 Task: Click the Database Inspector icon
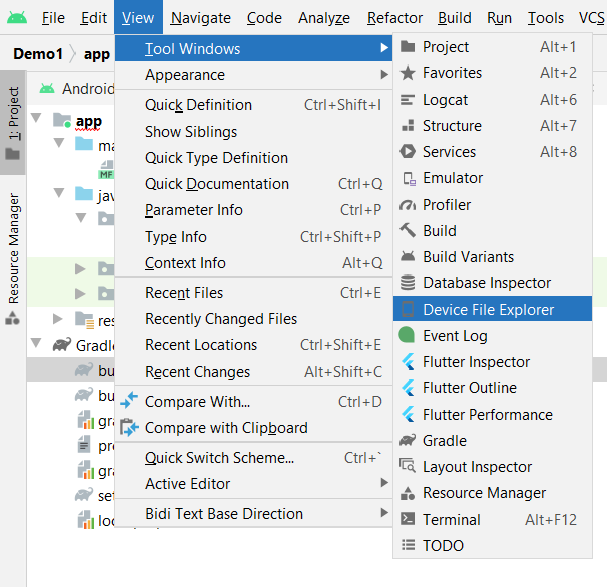(x=408, y=283)
